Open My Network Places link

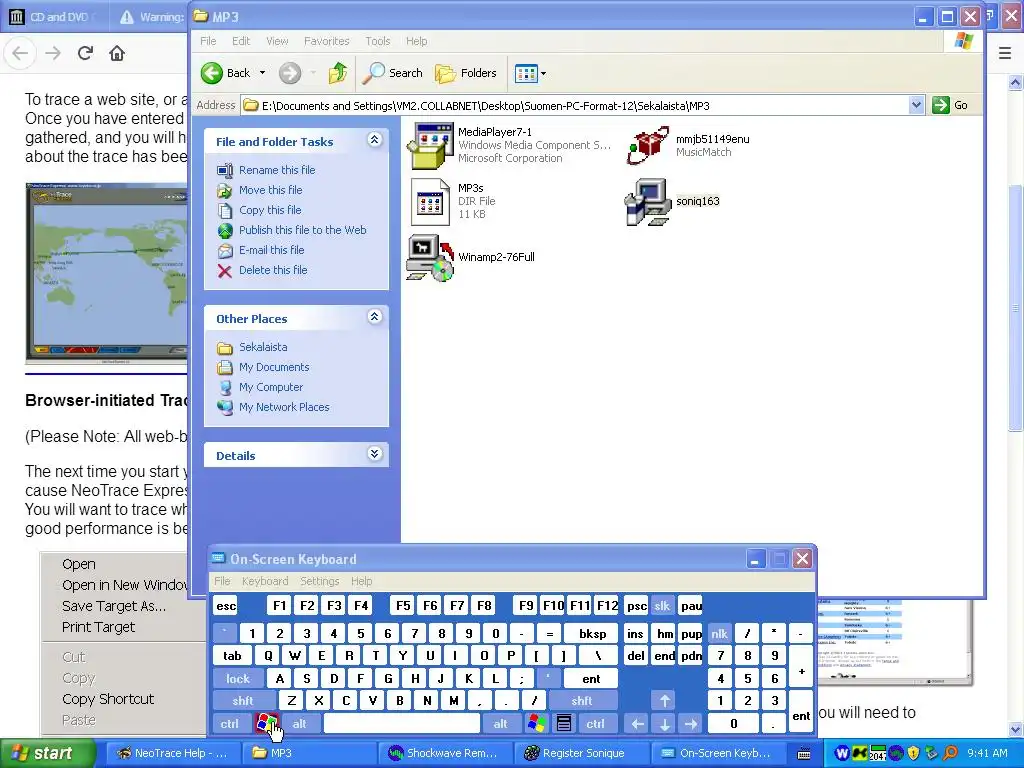point(284,408)
